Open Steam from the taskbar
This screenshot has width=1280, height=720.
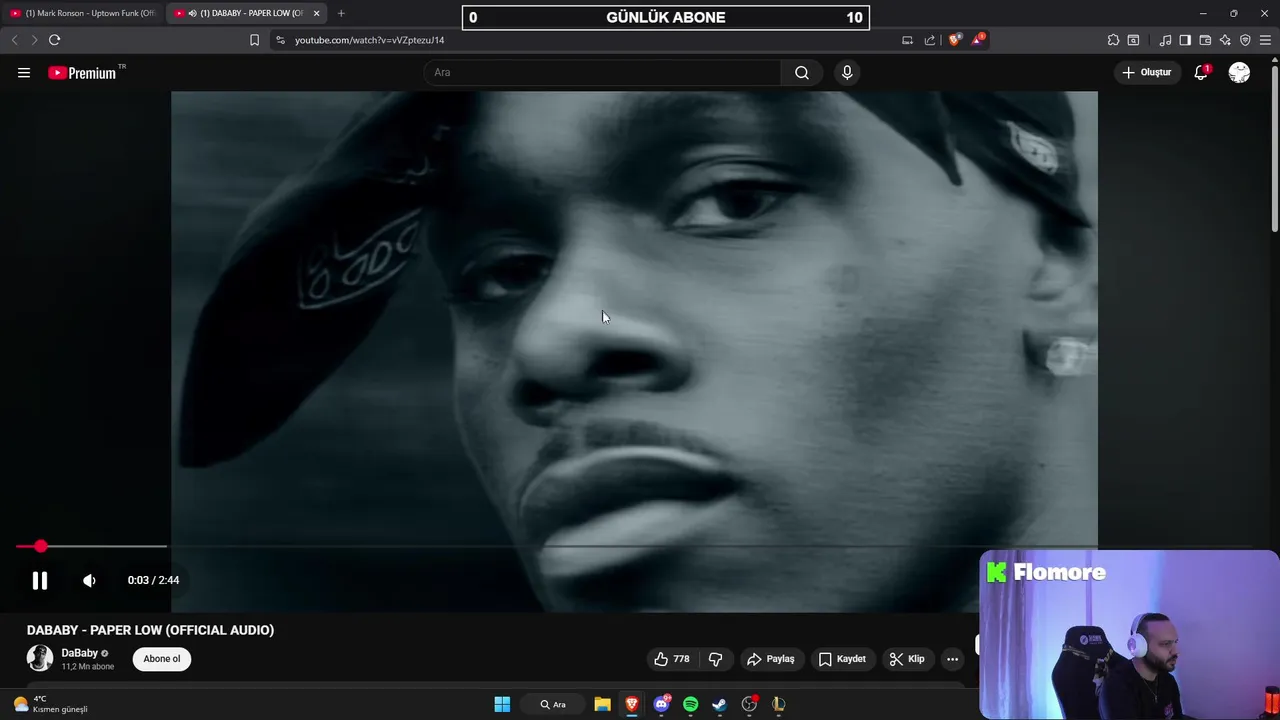[719, 704]
